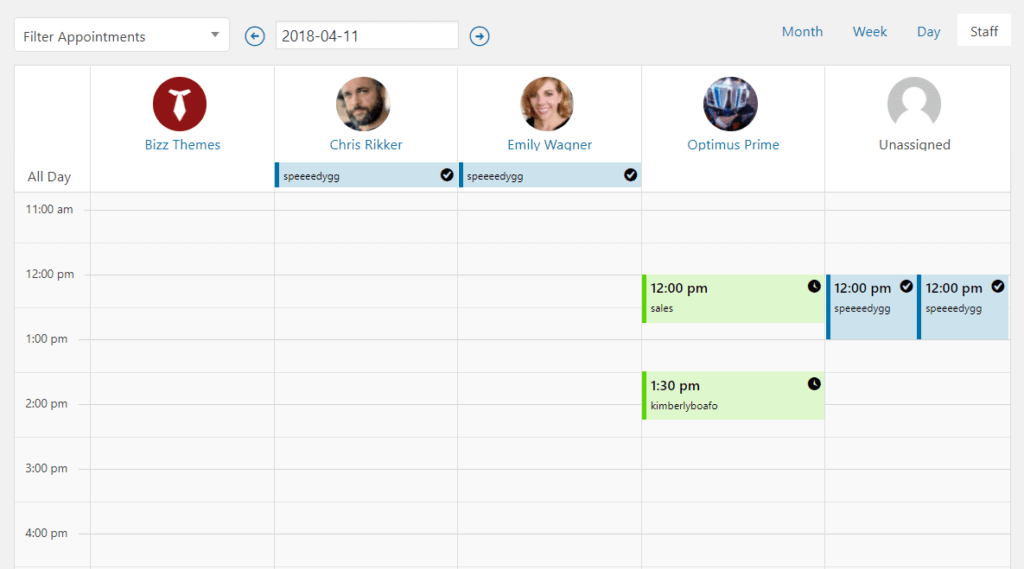Click Unassigned gray silhouette avatar
Image resolution: width=1024 pixels, height=569 pixels.
[x=914, y=104]
